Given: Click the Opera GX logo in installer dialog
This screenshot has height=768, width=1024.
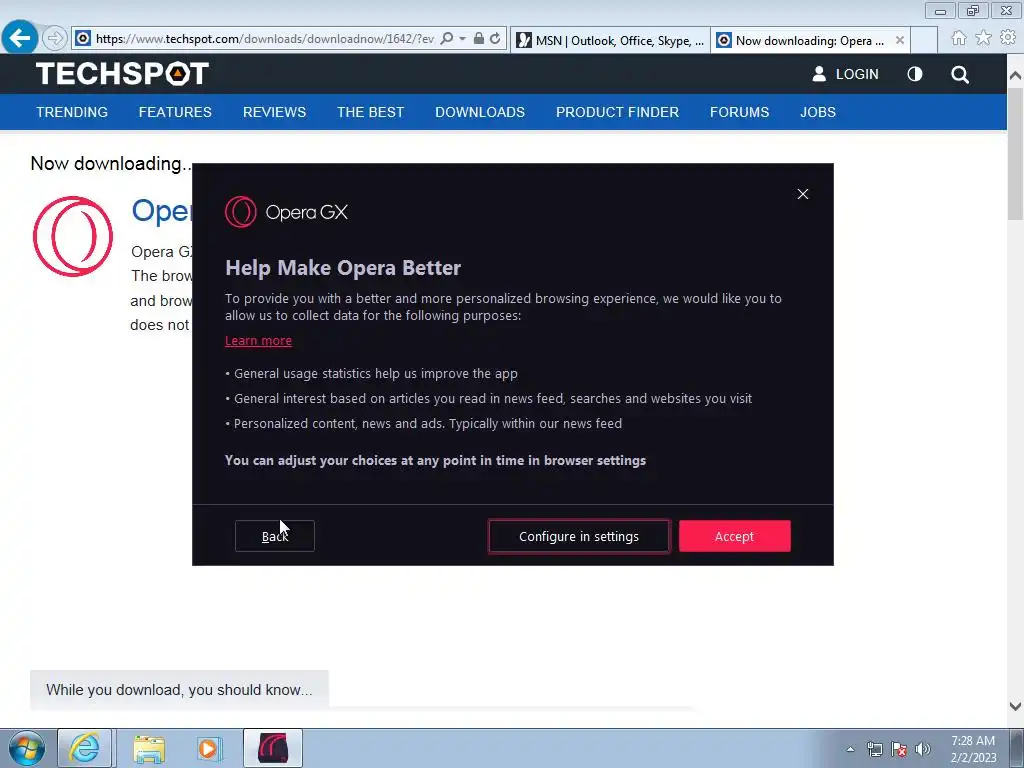Looking at the screenshot, I should 286,212.
